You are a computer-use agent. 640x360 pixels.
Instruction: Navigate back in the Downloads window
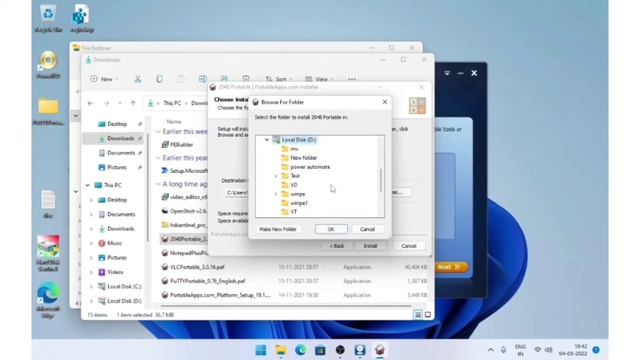[91, 103]
